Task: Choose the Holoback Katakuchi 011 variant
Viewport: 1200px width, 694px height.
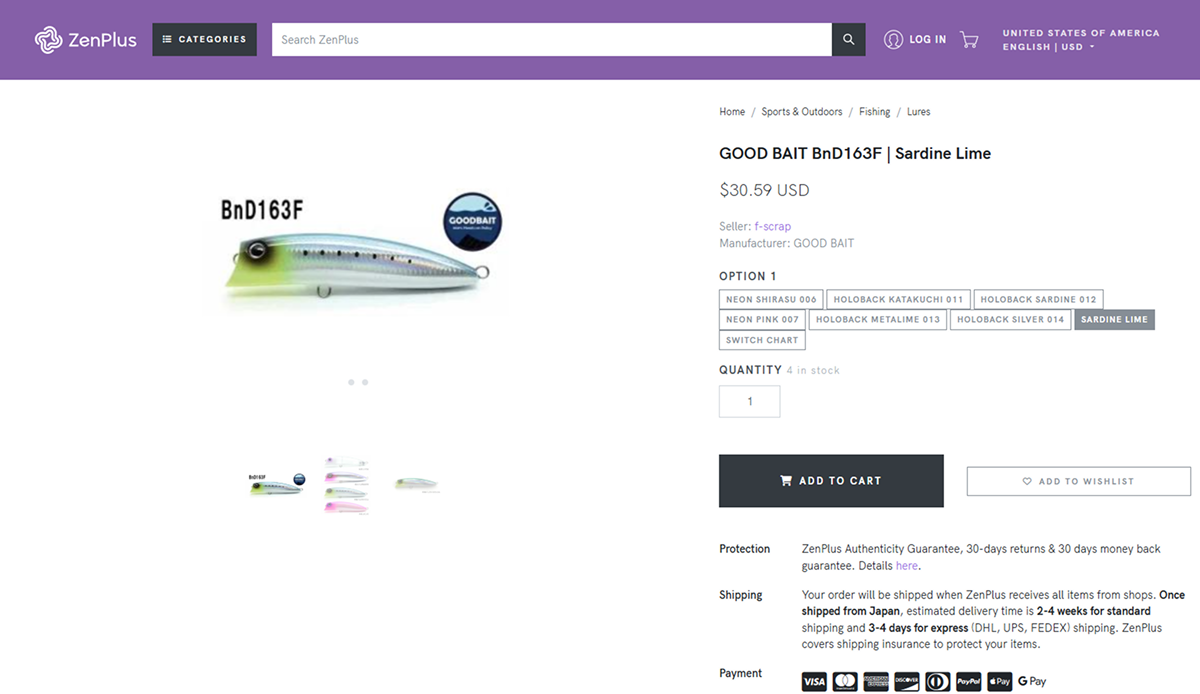Action: [898, 299]
